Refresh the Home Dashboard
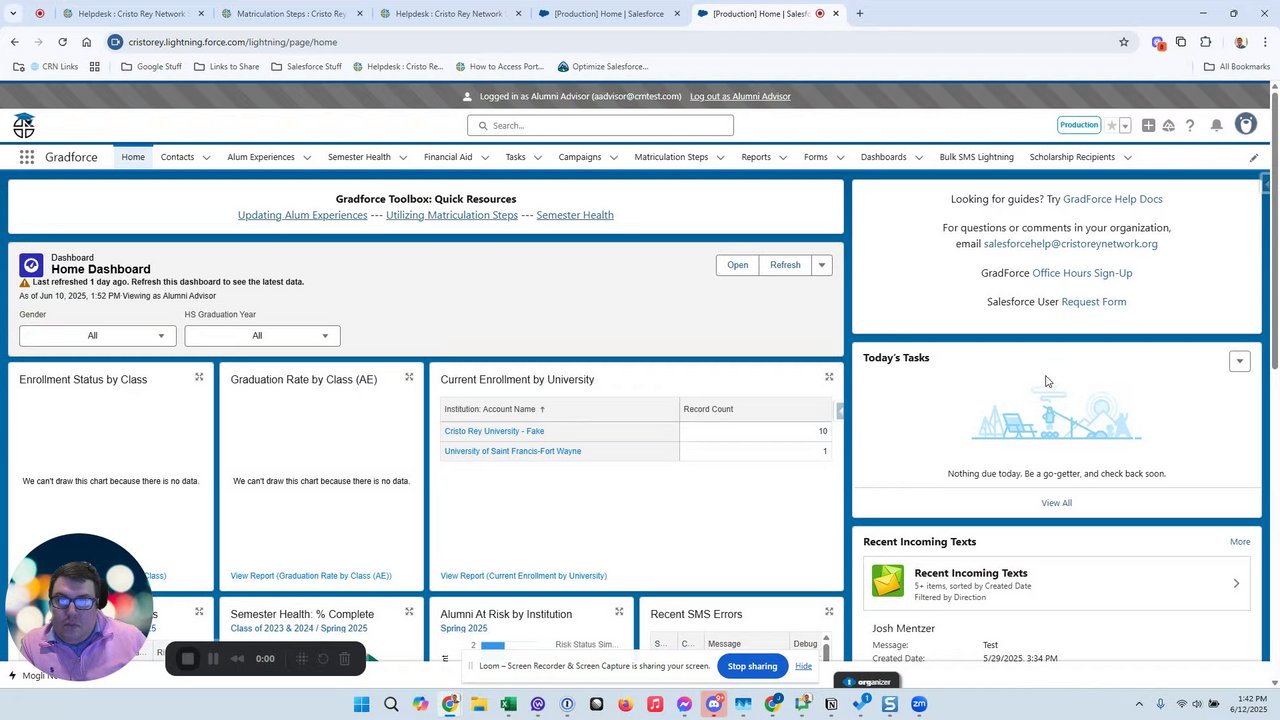The image size is (1280, 720). coord(785,265)
